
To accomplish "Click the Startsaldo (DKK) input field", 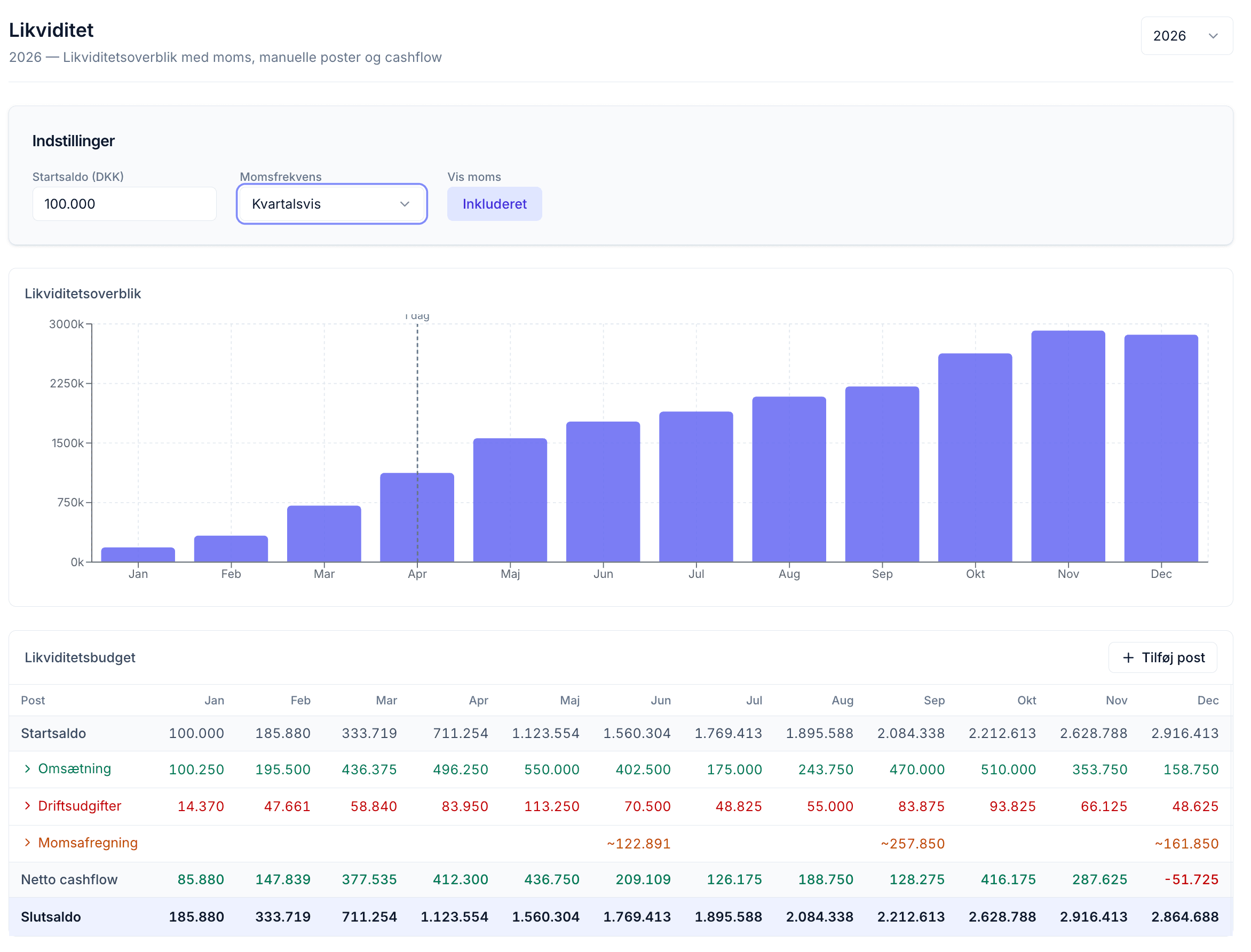I will point(125,205).
